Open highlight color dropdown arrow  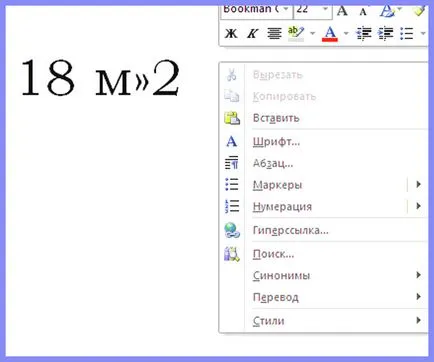(312, 33)
